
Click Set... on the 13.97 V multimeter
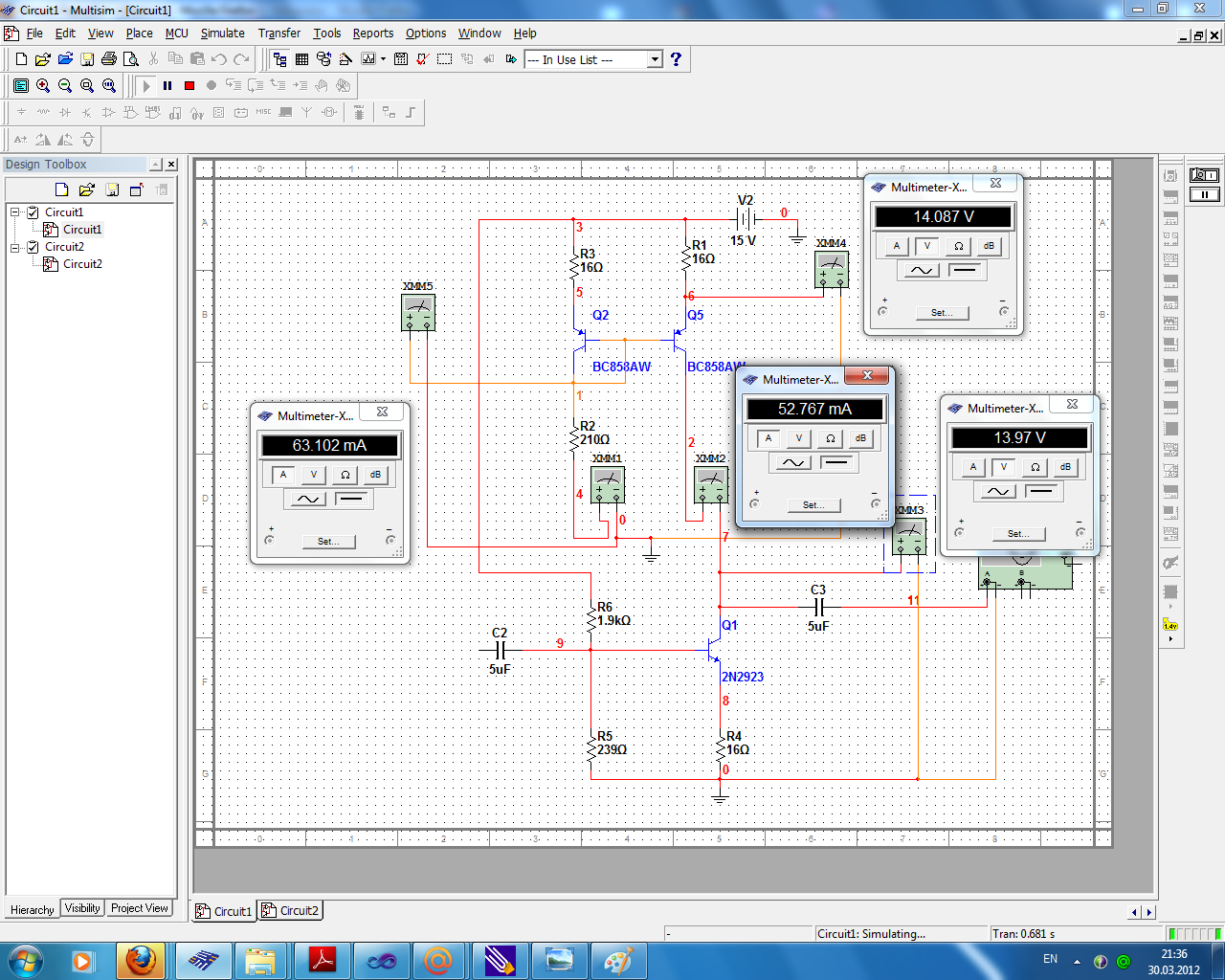(x=1018, y=534)
